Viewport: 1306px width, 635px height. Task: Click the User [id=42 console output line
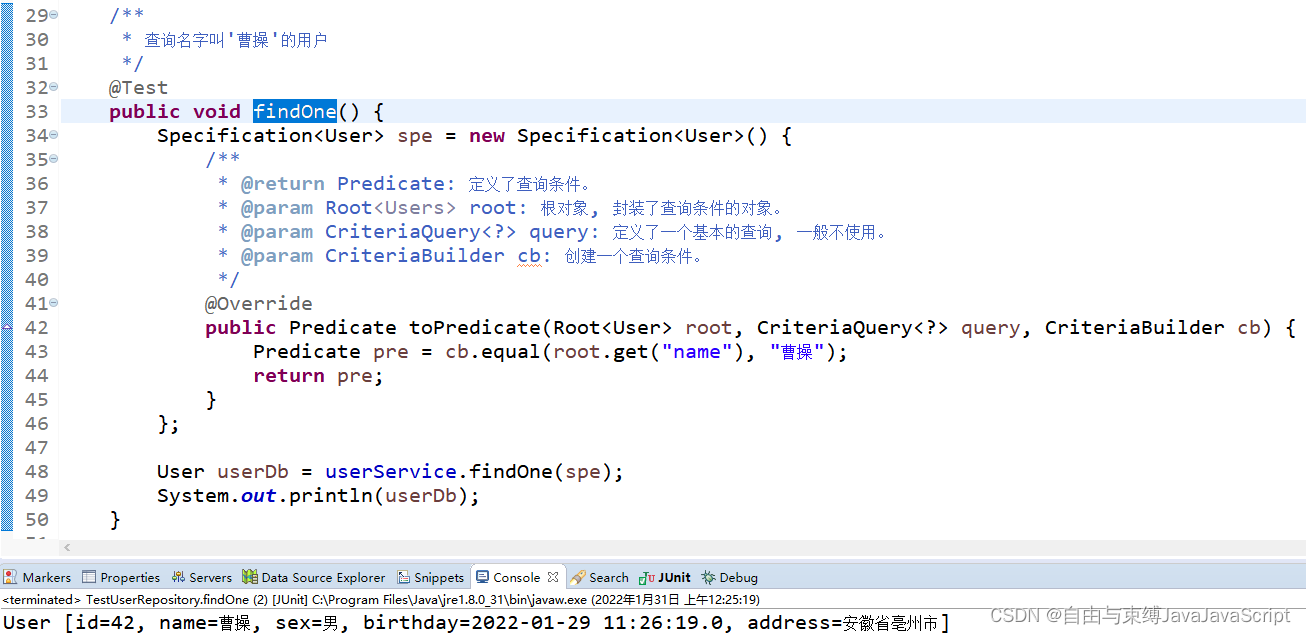476,623
